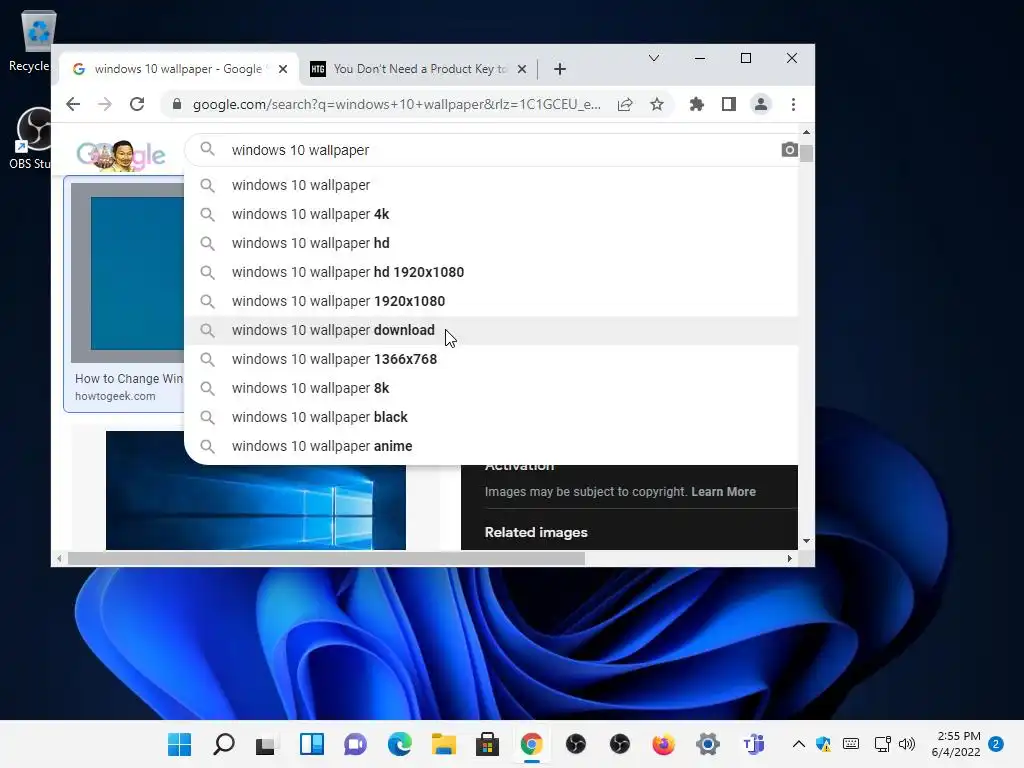Open taskbar Search magnifier

223,744
